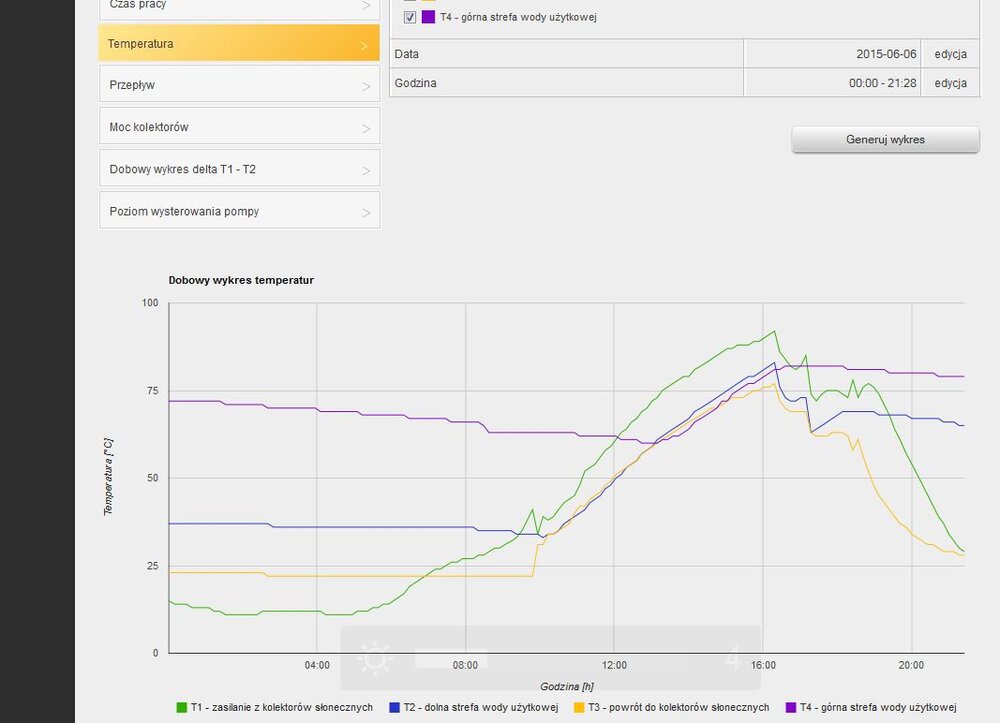
Task: Click the chevron on Moc kolektorów row
Action: click(x=366, y=129)
